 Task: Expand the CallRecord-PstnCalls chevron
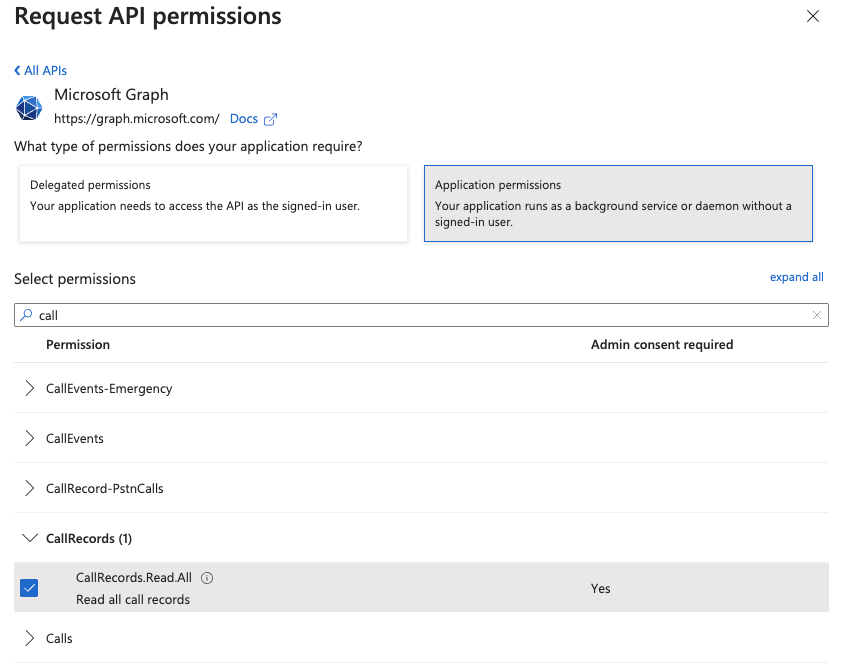[x=30, y=488]
